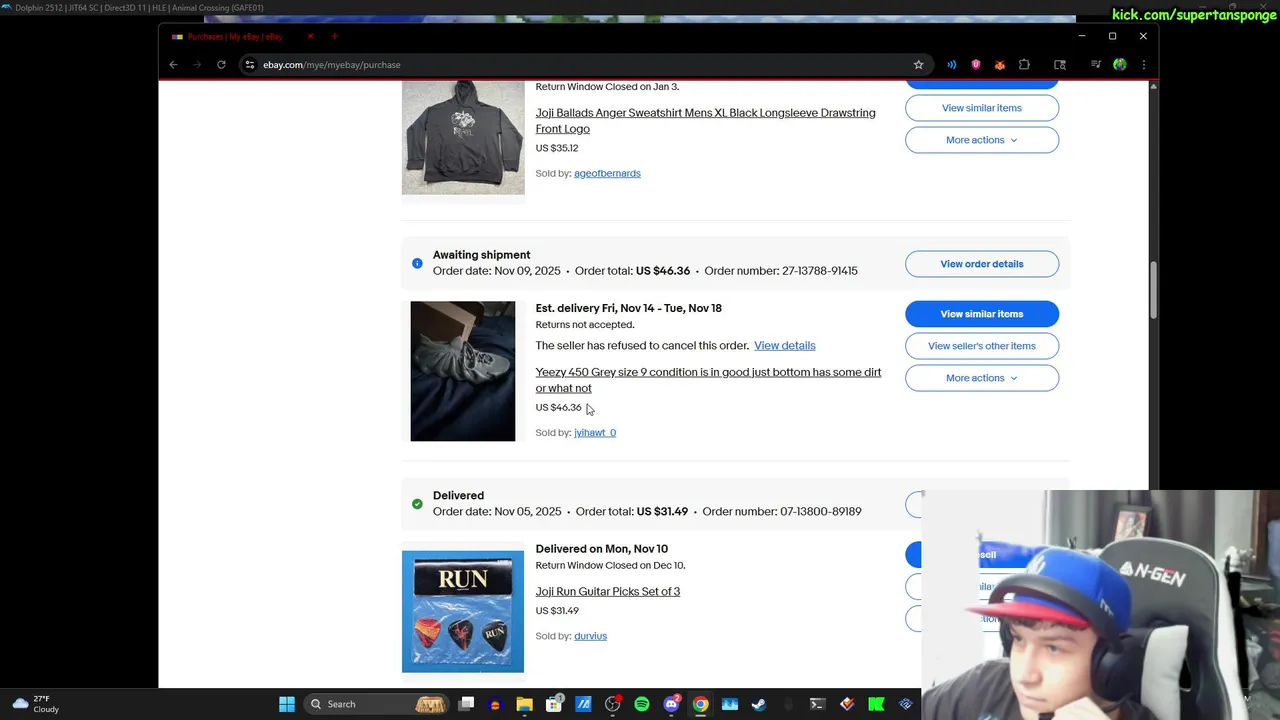1280x720 pixels.
Task: Open the media controls icon in toolbar
Action: [x=1096, y=65]
